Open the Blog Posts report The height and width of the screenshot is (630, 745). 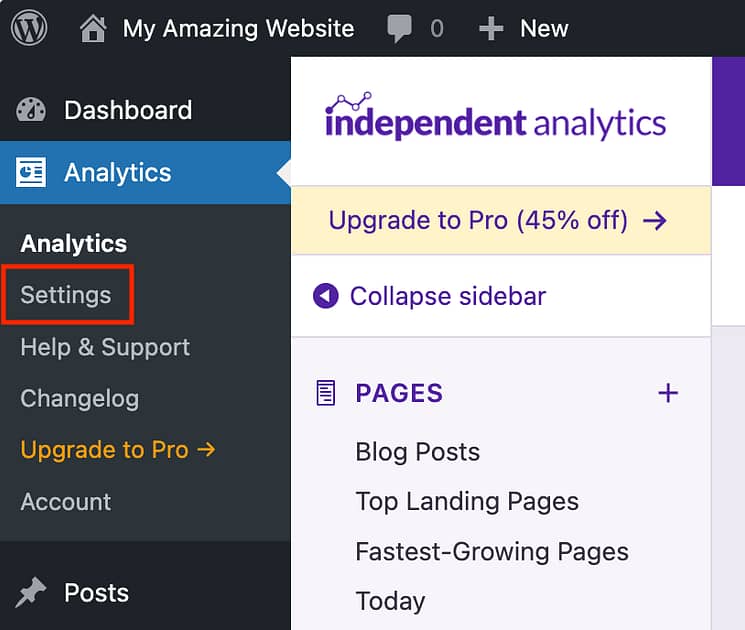417,451
